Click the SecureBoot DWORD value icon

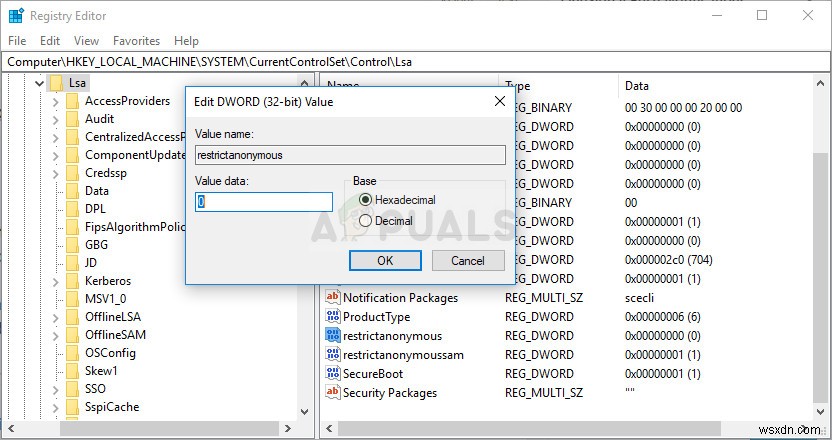point(333,373)
